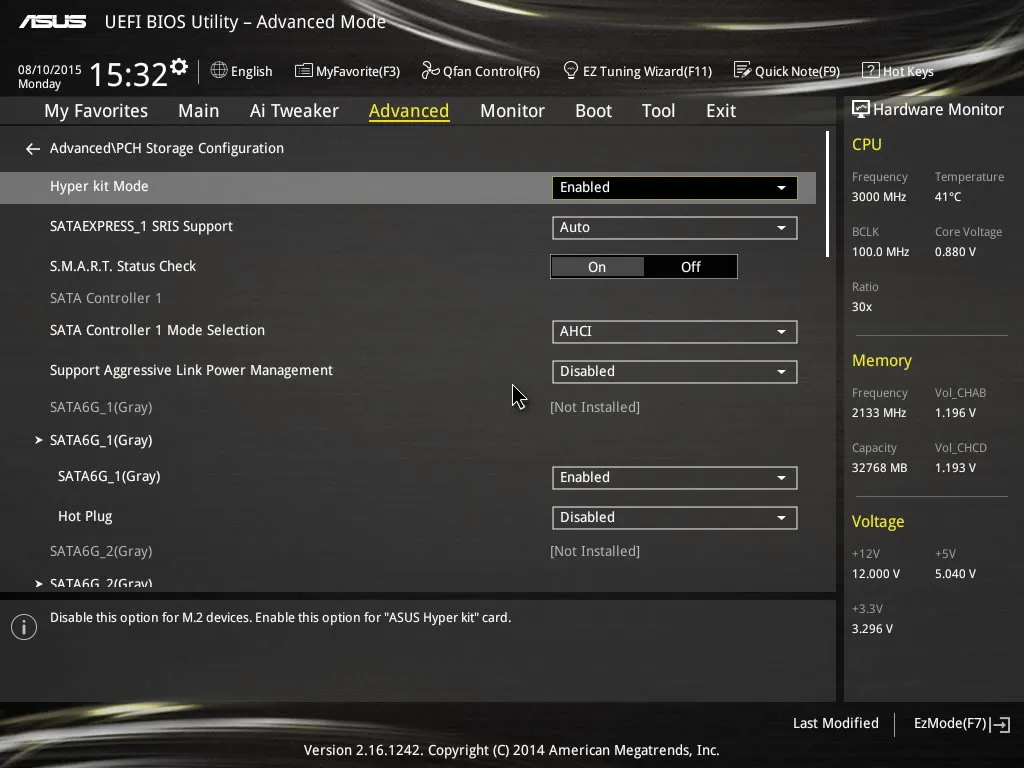Click the MyFavorite(F3) label

click(x=358, y=71)
